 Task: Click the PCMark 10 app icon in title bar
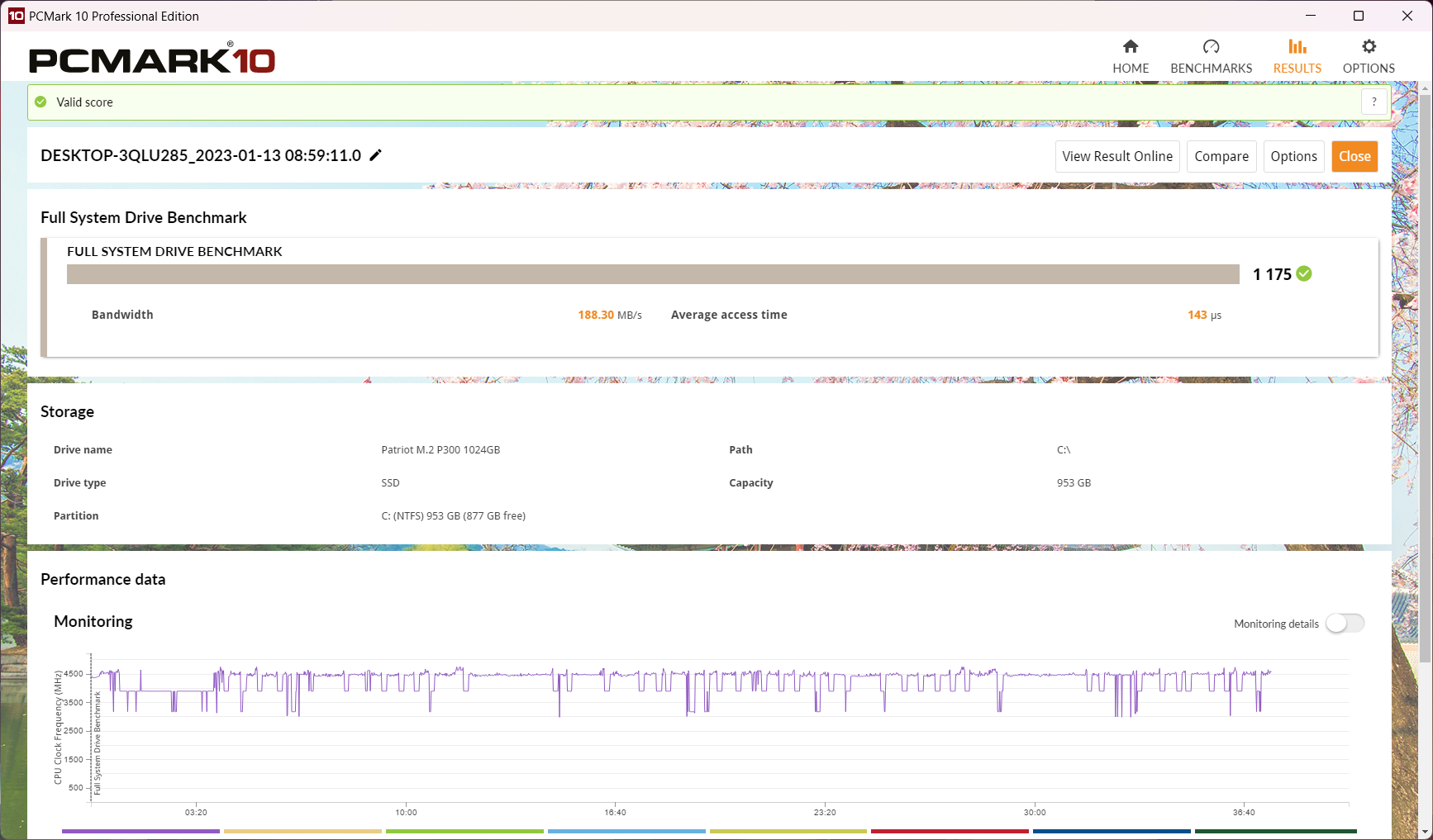coord(16,16)
